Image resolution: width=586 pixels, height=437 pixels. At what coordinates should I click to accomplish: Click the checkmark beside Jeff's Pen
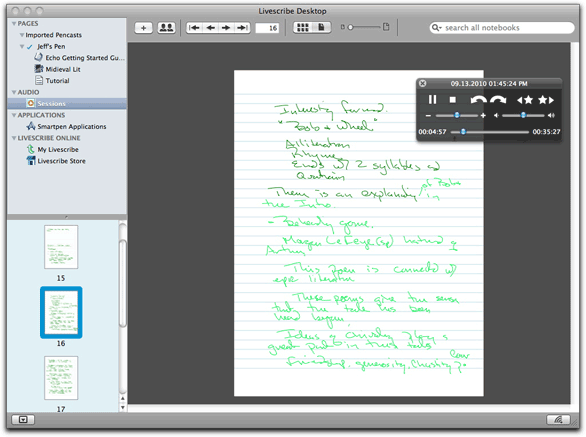30,47
